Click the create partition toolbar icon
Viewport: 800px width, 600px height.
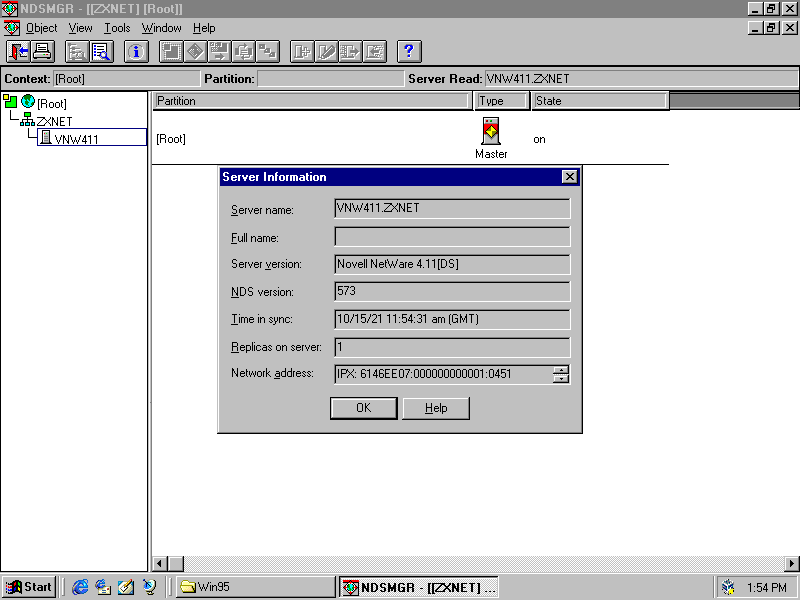pyautogui.click(x=171, y=52)
